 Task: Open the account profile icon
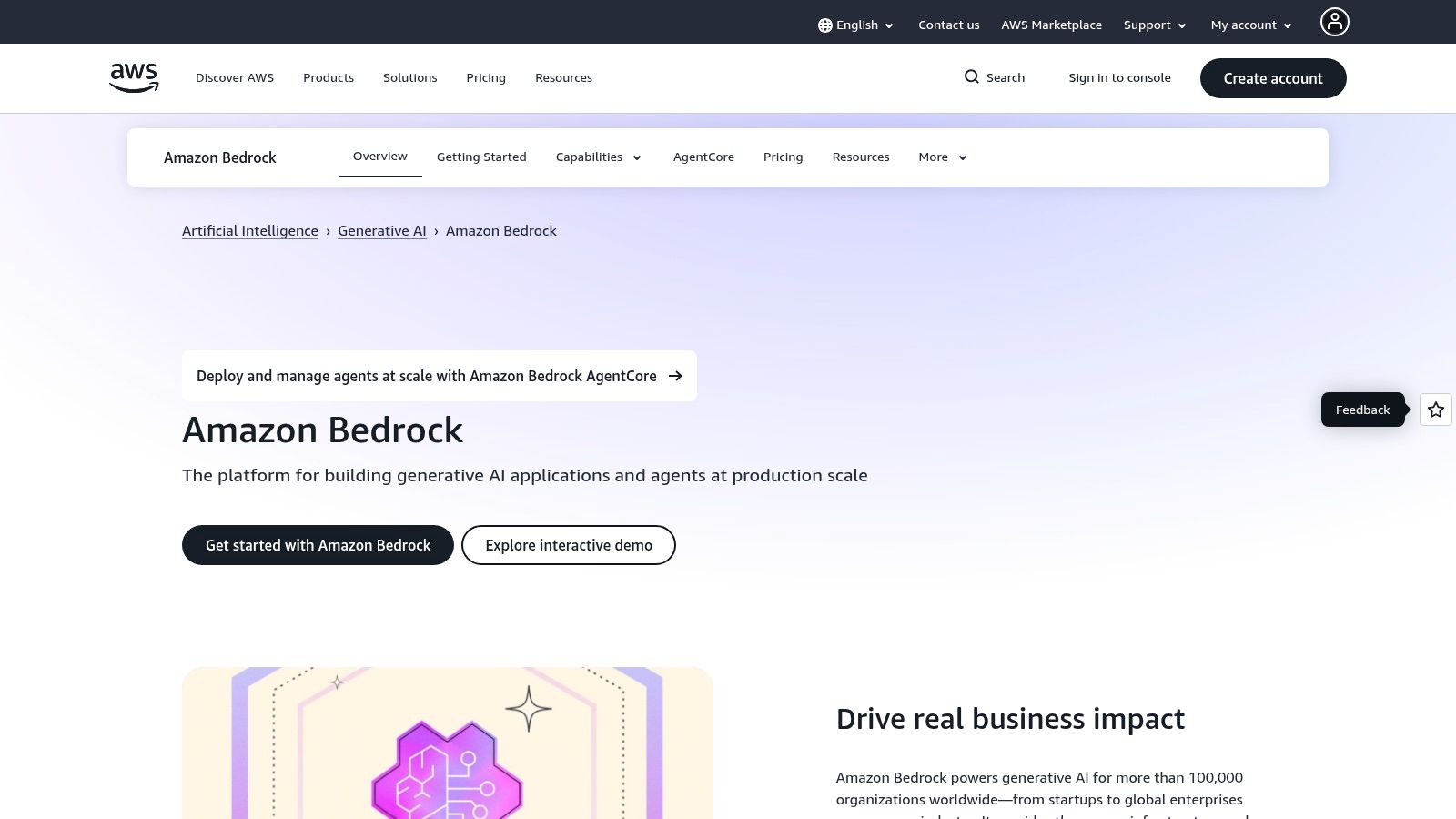pos(1334,22)
